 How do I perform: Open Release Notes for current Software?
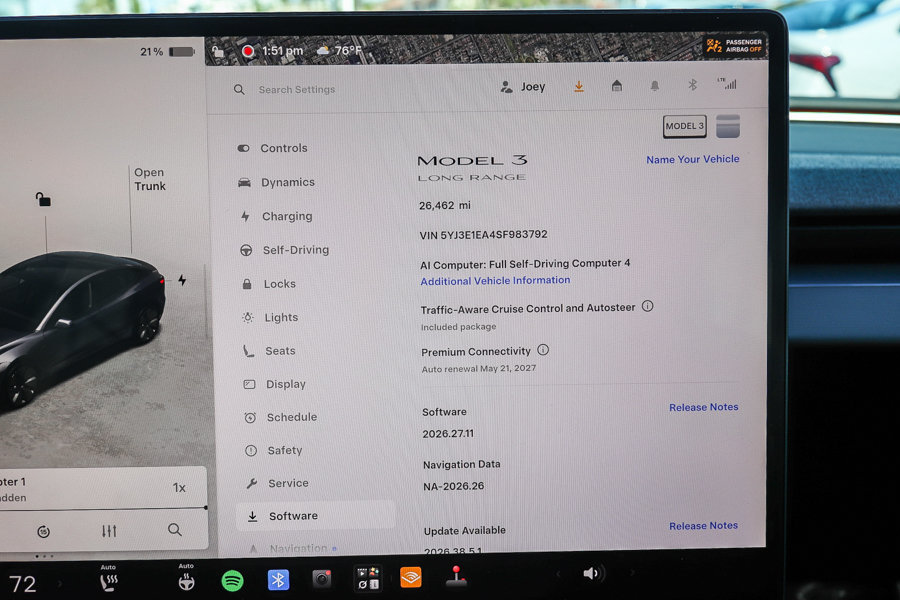pos(704,407)
